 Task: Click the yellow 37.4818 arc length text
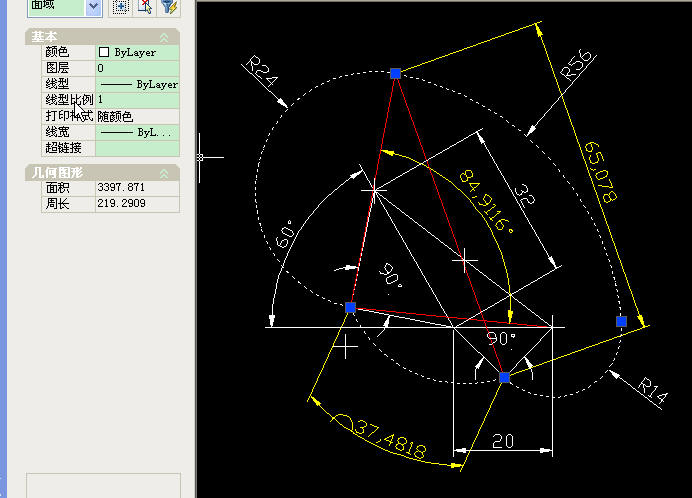[391, 439]
